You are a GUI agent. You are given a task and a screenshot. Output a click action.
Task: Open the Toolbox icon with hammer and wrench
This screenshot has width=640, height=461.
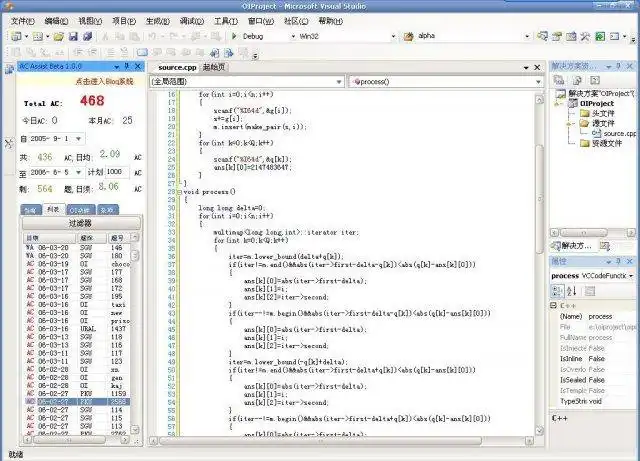pos(585,36)
